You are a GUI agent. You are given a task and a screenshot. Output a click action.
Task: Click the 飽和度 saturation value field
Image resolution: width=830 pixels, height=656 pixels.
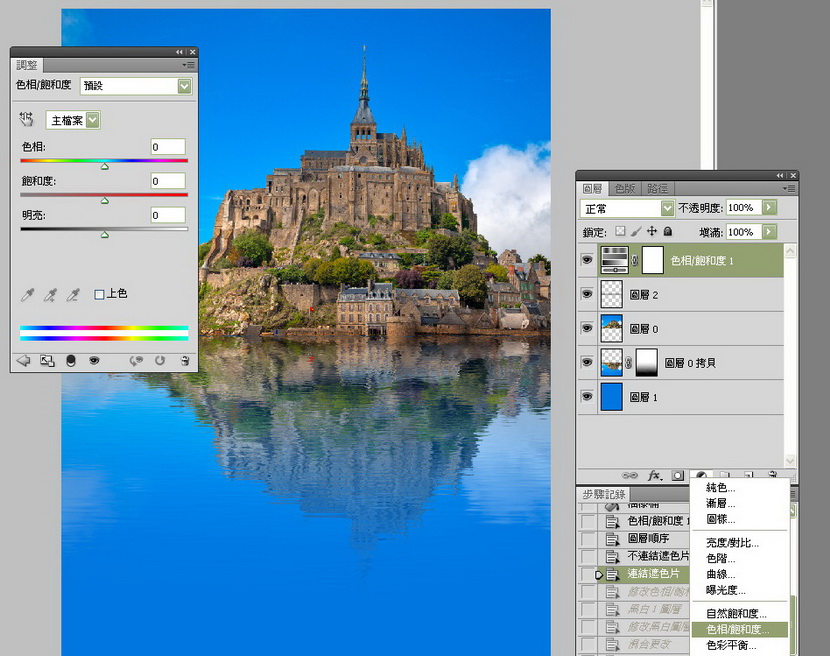168,181
